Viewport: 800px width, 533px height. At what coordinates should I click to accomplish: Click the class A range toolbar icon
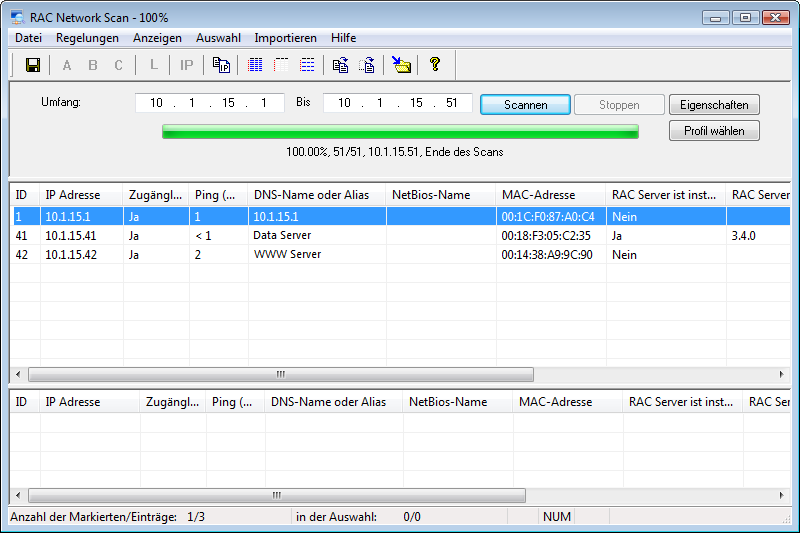tap(67, 65)
